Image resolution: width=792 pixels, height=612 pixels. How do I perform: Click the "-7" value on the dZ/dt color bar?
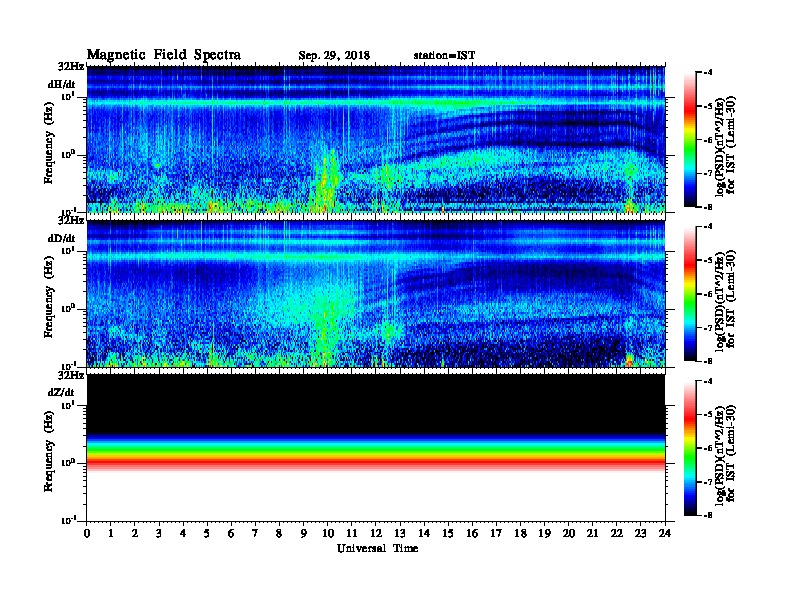[x=708, y=482]
